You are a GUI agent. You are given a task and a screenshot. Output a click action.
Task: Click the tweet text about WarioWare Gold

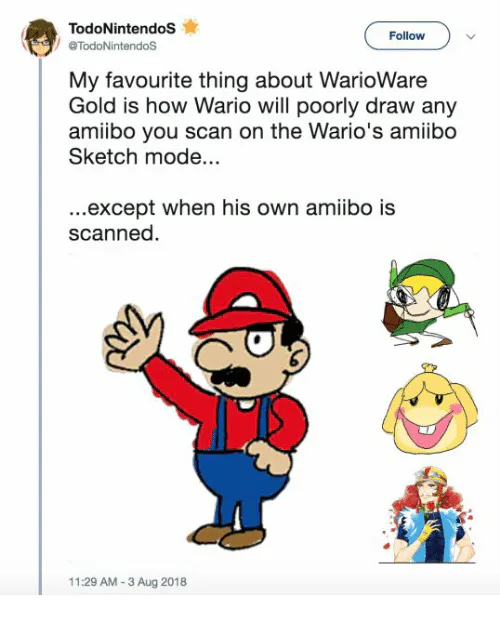click(x=262, y=119)
